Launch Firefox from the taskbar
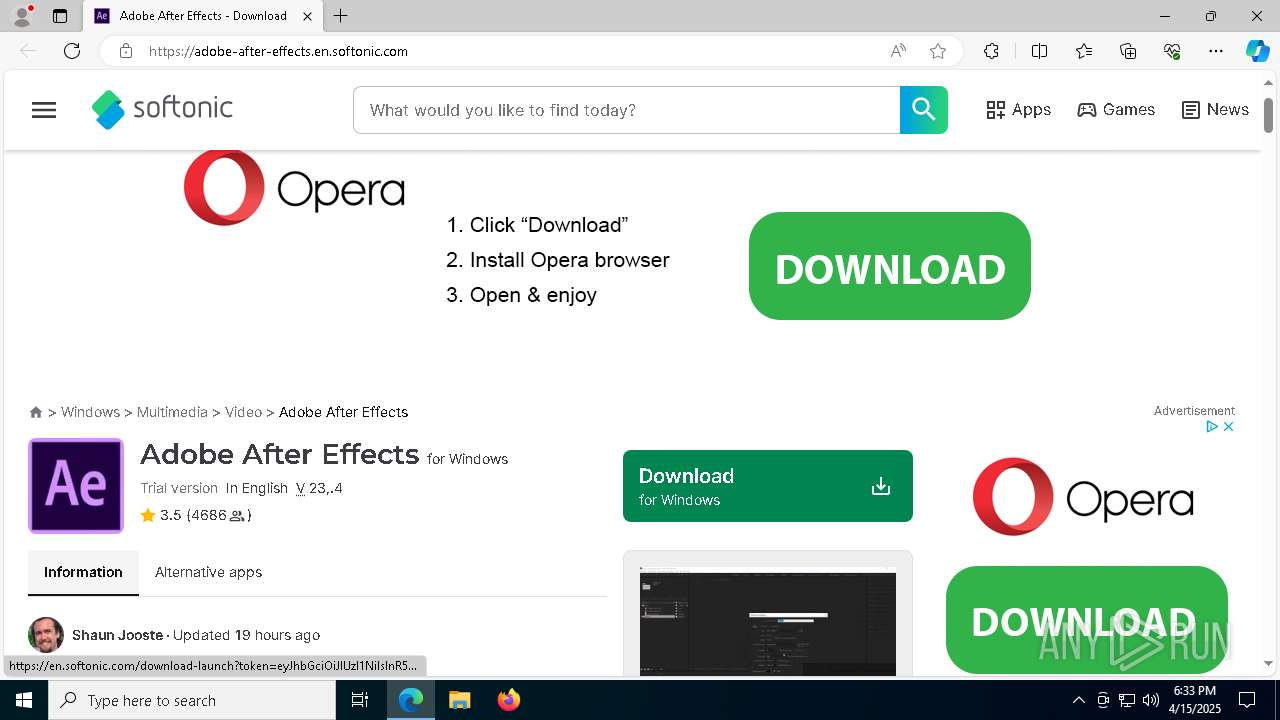Viewport: 1280px width, 720px height. (509, 700)
